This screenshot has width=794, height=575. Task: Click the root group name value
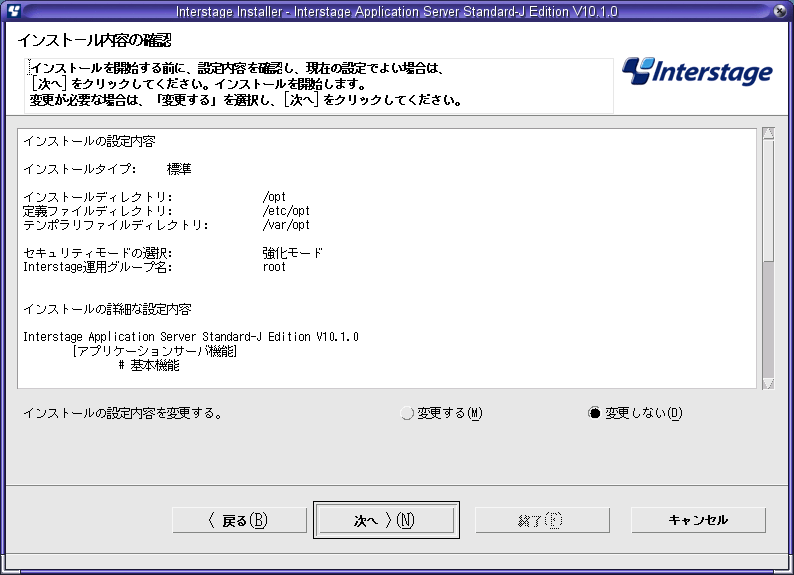274,267
